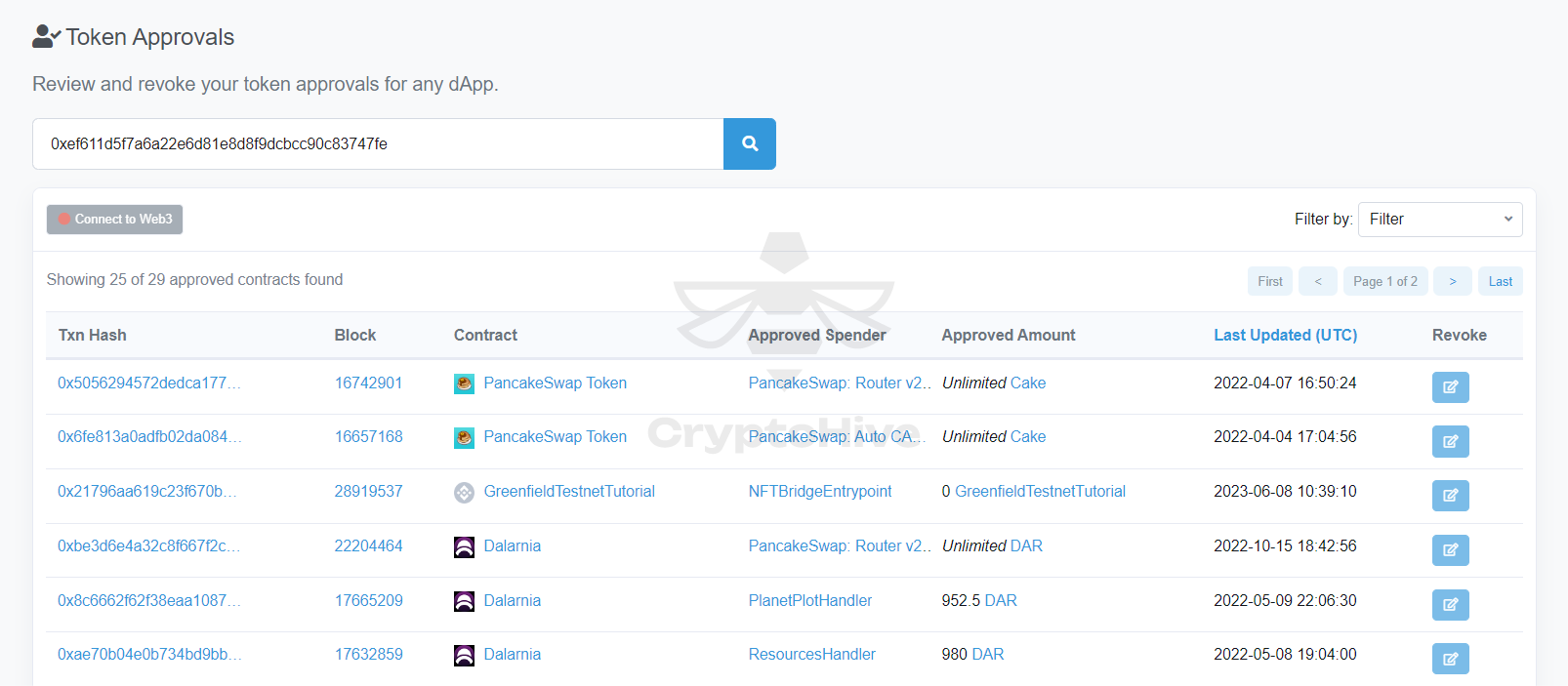Click the timestamp 2022-04-04 17:04:56
This screenshot has height=686, width=1568.
click(1285, 436)
